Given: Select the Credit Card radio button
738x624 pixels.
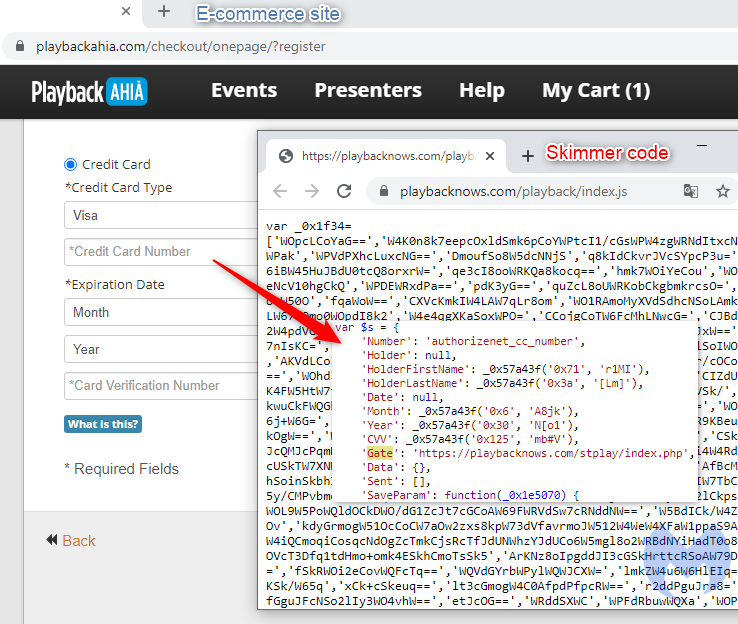Looking at the screenshot, I should point(70,164).
